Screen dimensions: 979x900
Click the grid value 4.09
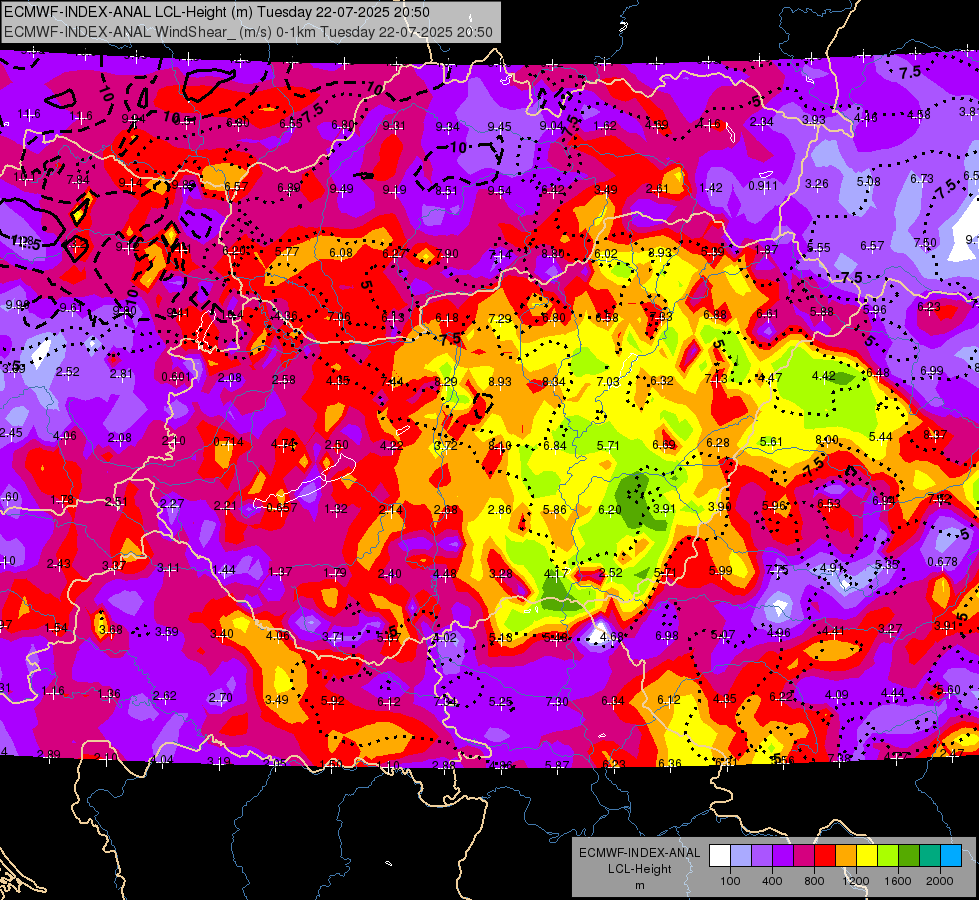point(837,694)
